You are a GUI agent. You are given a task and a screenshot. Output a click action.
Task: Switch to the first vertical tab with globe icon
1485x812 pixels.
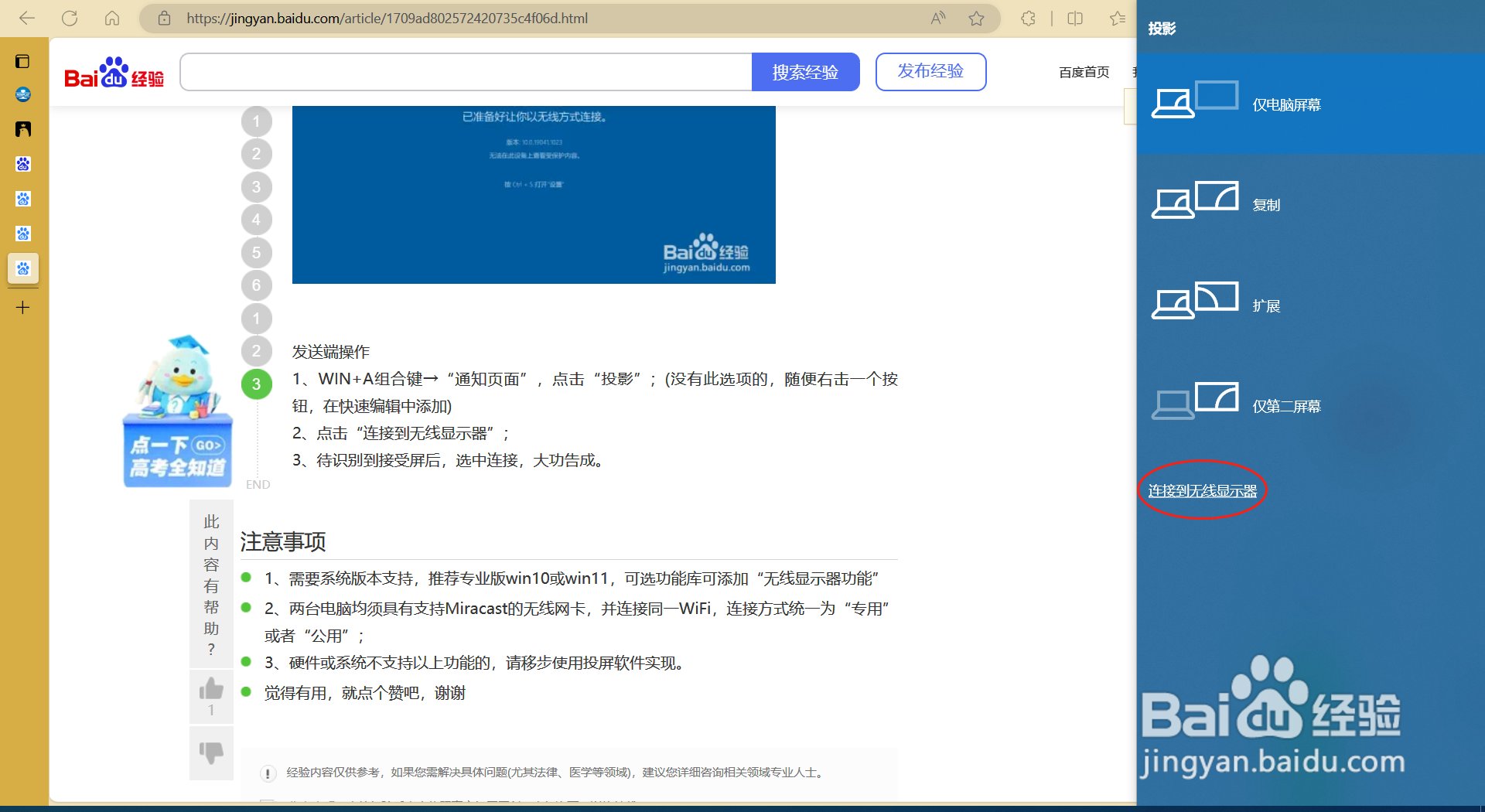23,94
